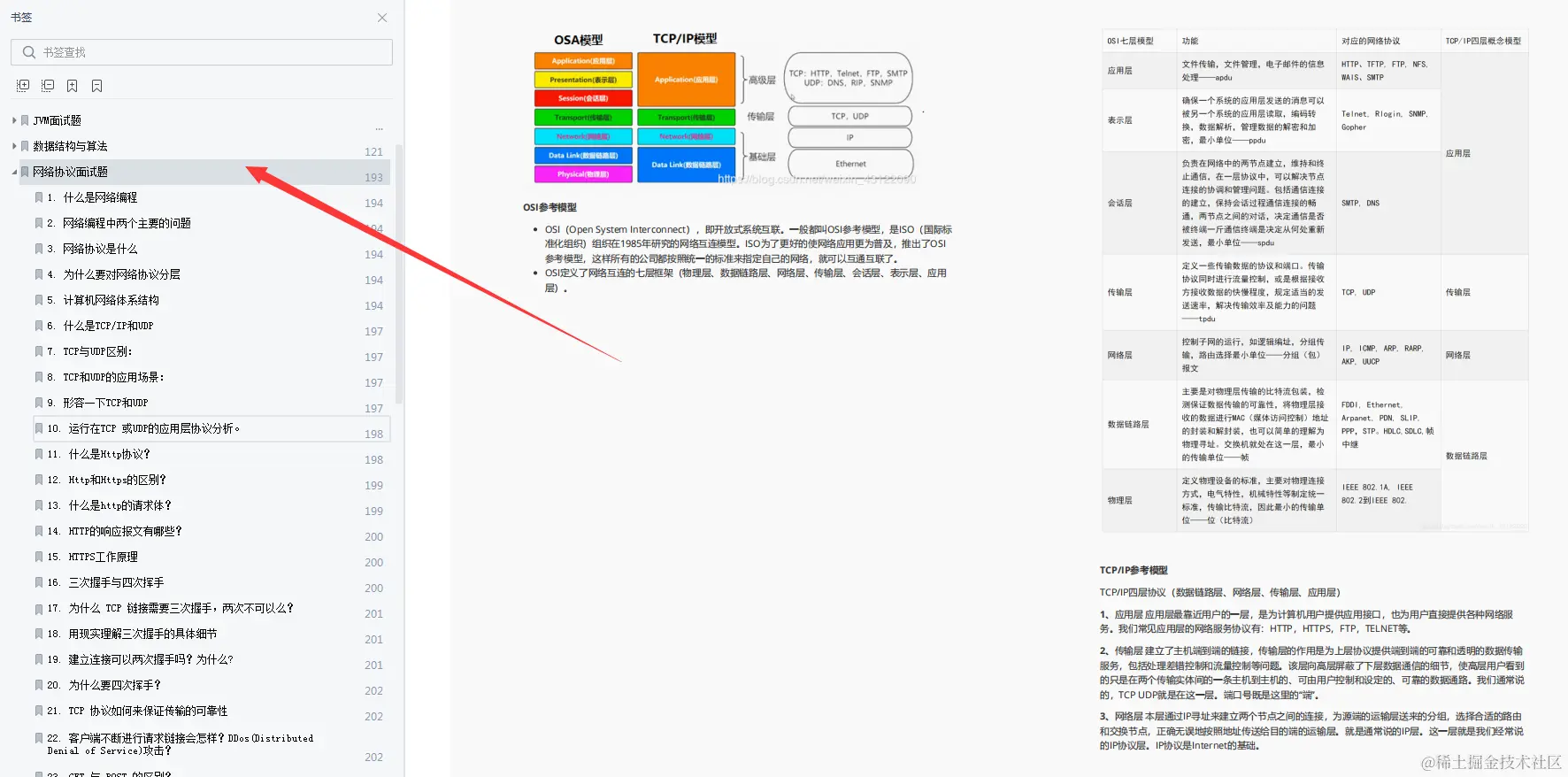Screen dimensions: 1568x777
Task: Select the 数据结构与算法 bookmark entry
Action: (x=71, y=146)
